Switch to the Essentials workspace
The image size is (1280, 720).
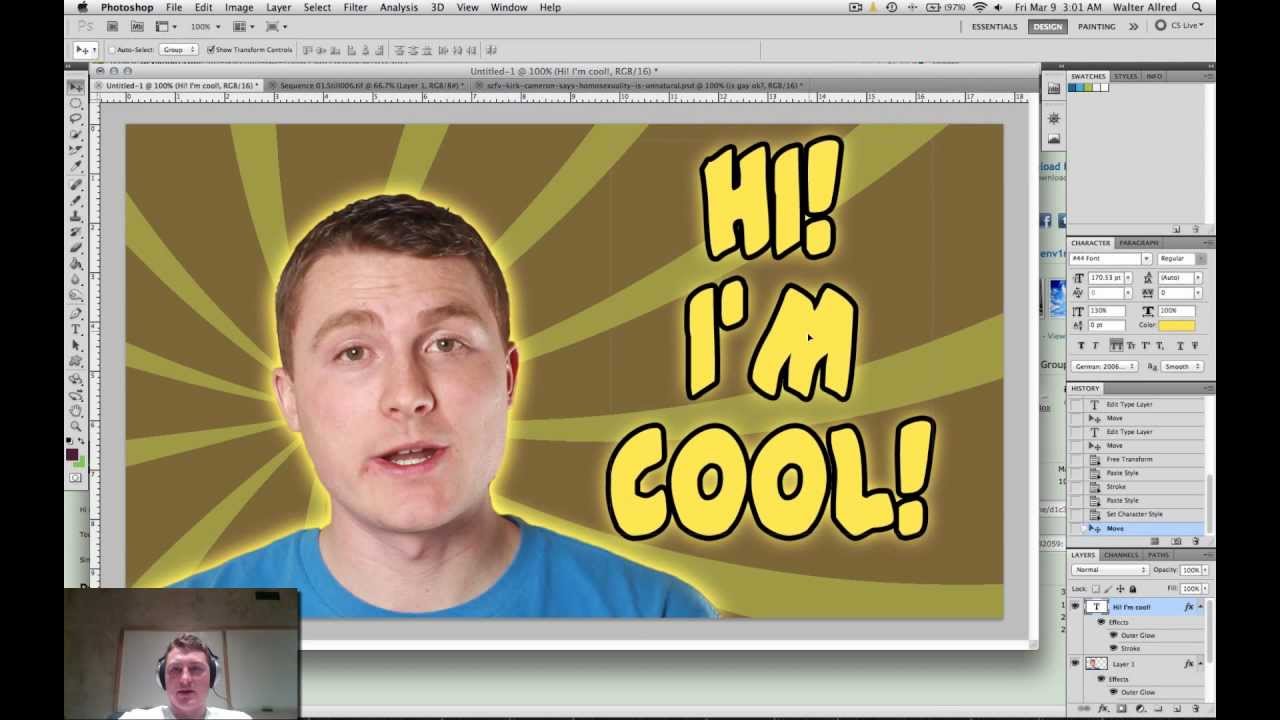(x=994, y=27)
